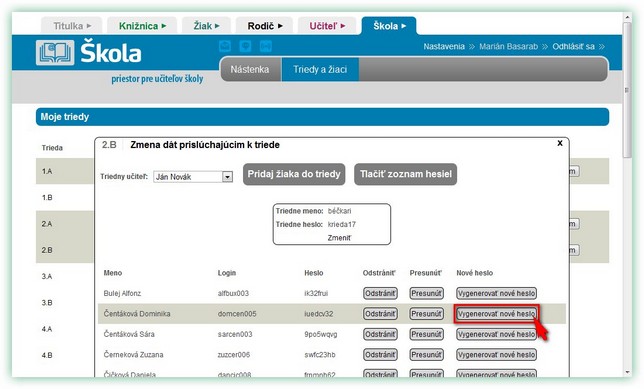Close the 2.B class edit dialog
The height and width of the screenshot is (389, 644).
coord(559,143)
